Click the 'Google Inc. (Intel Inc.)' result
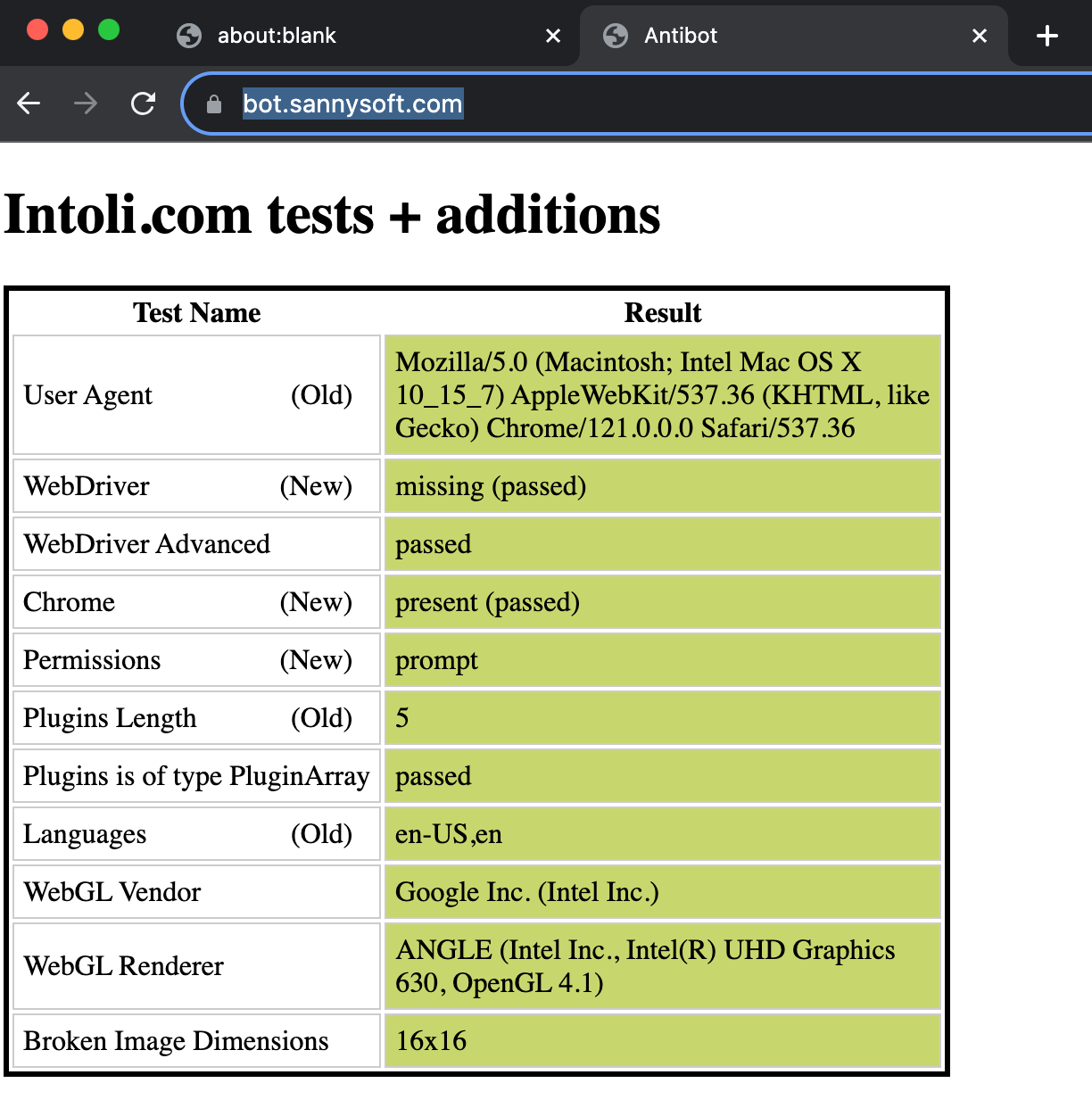 (x=663, y=892)
